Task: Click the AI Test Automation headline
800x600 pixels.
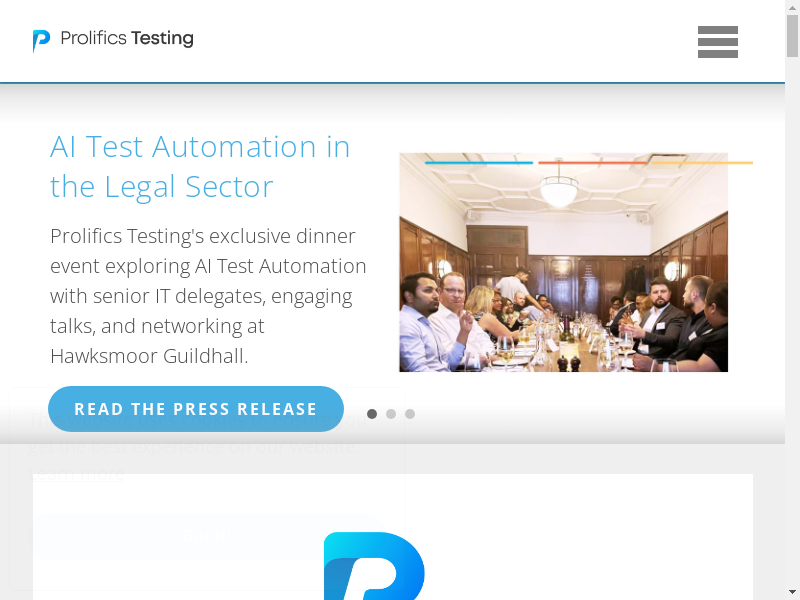Action: [x=200, y=166]
